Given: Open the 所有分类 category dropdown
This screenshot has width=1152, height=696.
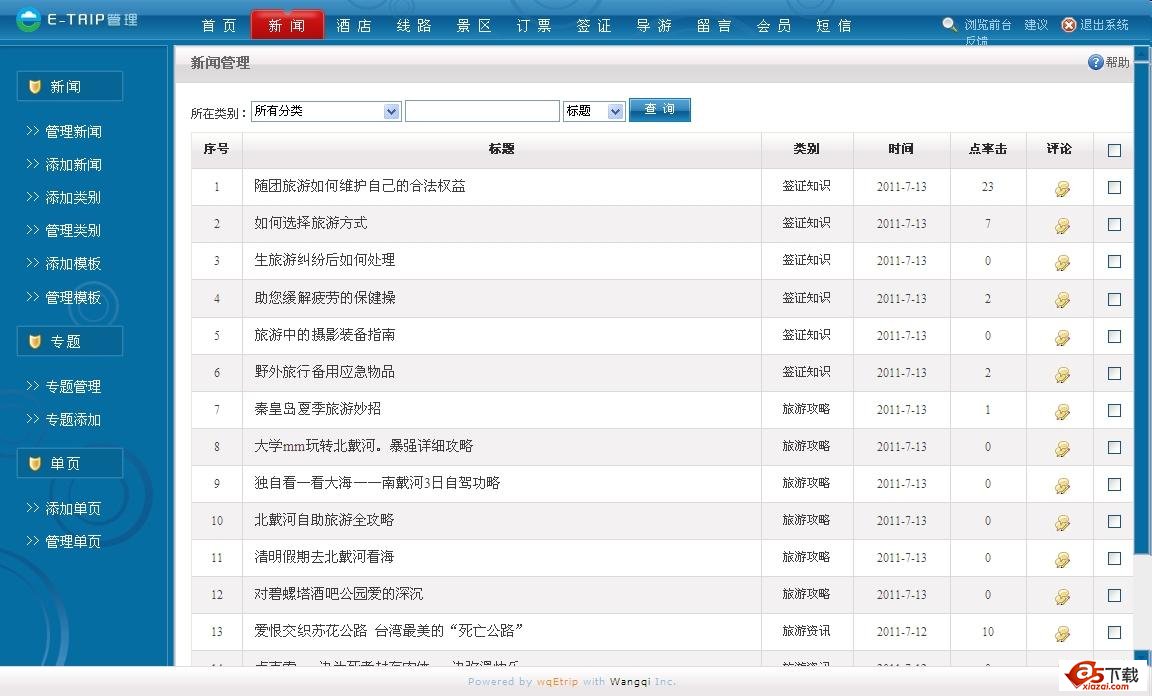Looking at the screenshot, I should 326,112.
